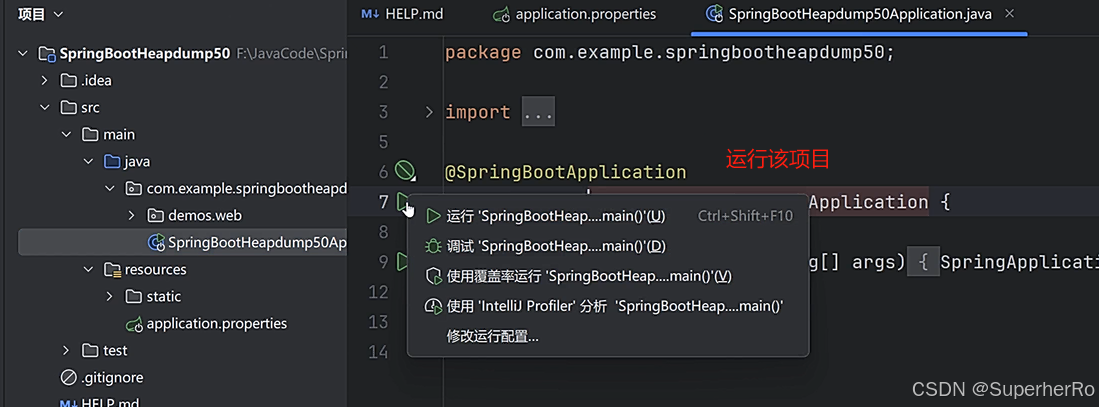The height and width of the screenshot is (407, 1099).
Task: Select the main folder icon
Action: pos(90,134)
